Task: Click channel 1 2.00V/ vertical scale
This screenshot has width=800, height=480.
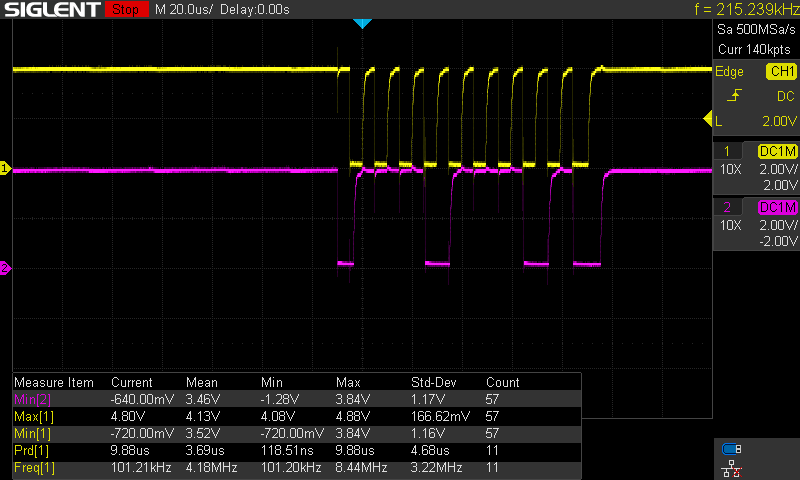Action: pyautogui.click(x=778, y=169)
